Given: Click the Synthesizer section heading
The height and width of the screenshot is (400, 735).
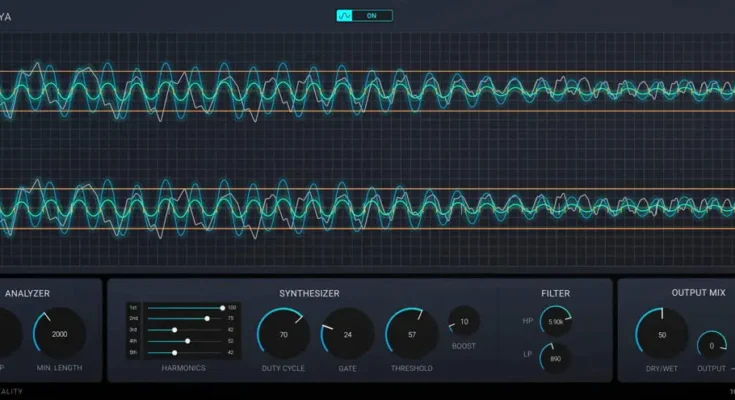Looking at the screenshot, I should click(310, 293).
